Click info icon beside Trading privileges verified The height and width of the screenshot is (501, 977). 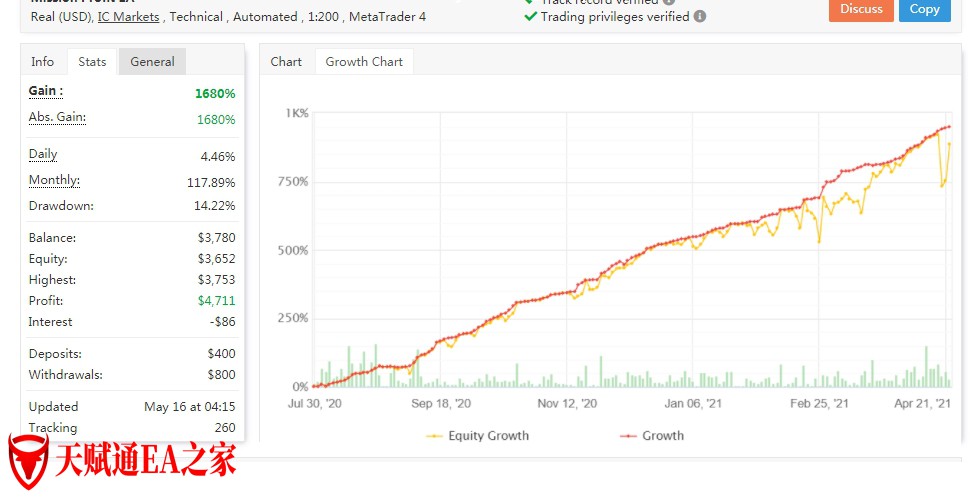700,17
